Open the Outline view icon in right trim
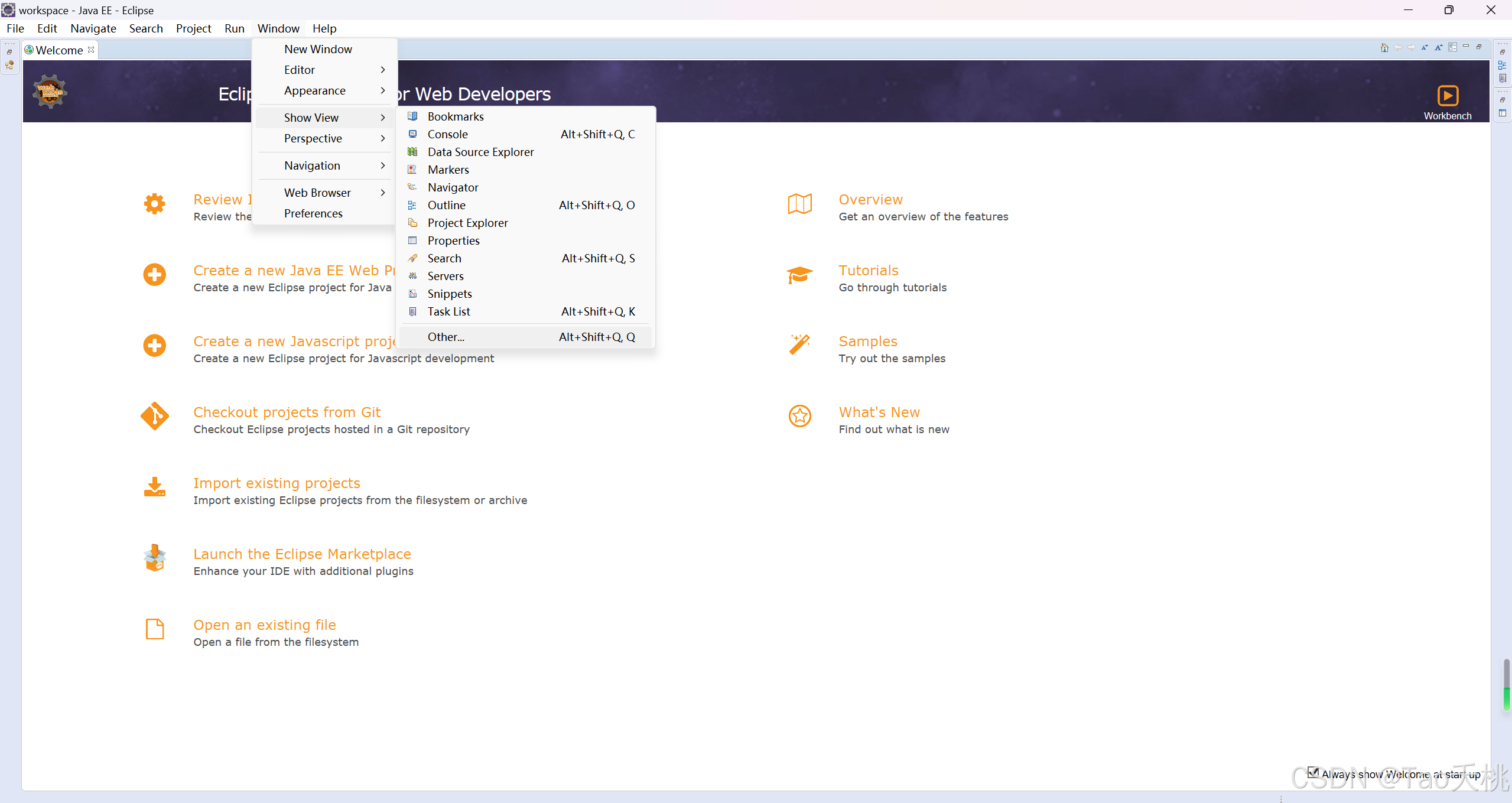 (x=1503, y=65)
